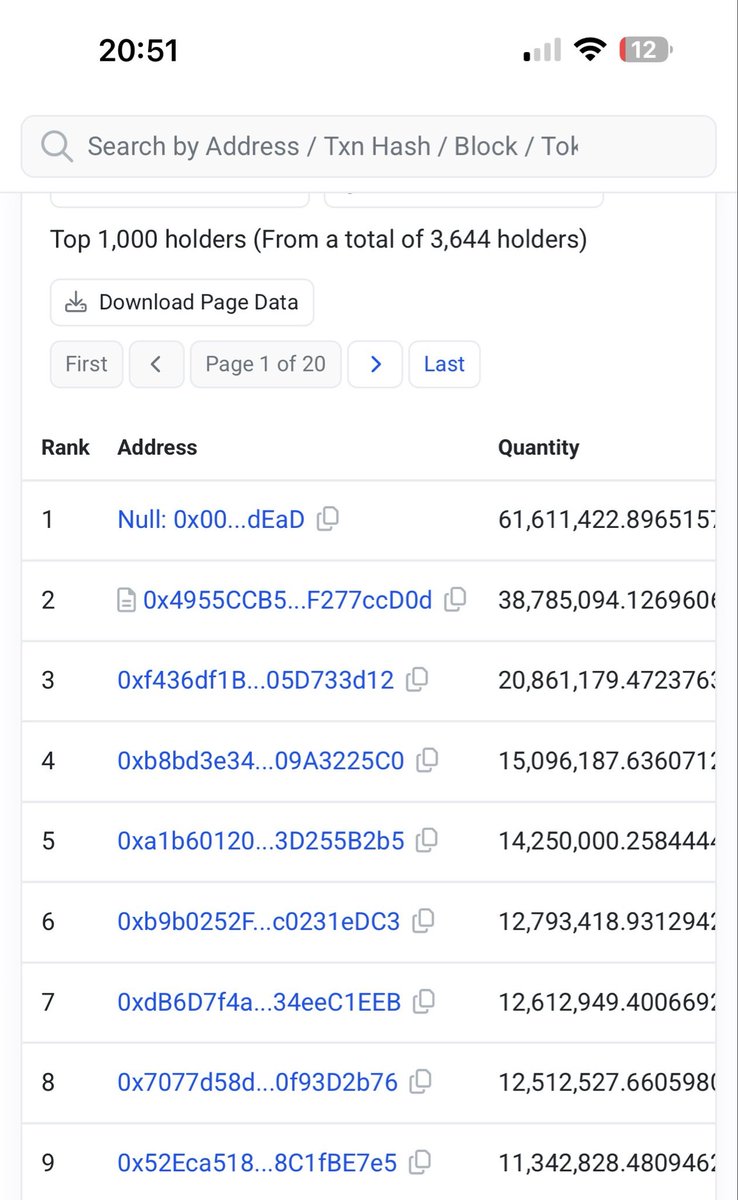Go to previous page chevron

click(156, 364)
